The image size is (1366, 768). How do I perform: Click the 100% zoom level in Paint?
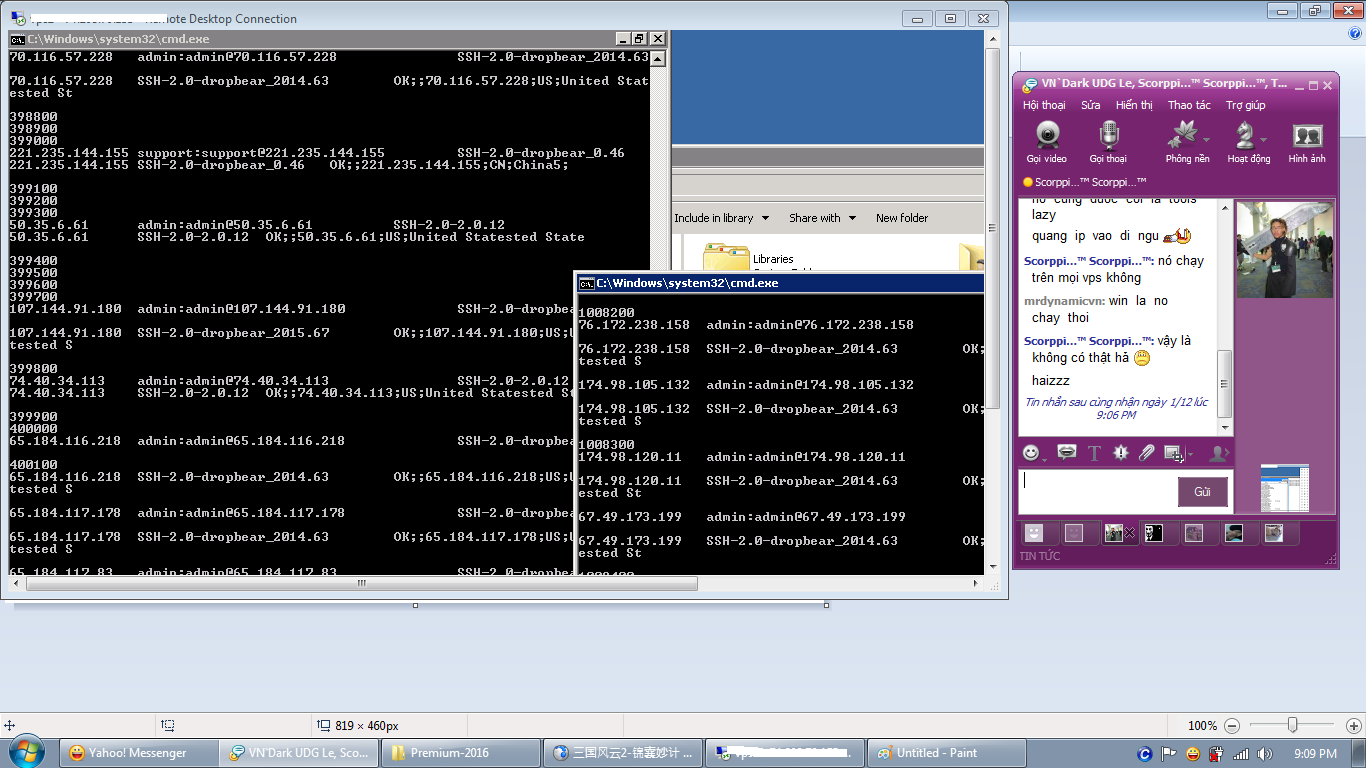coord(1202,726)
